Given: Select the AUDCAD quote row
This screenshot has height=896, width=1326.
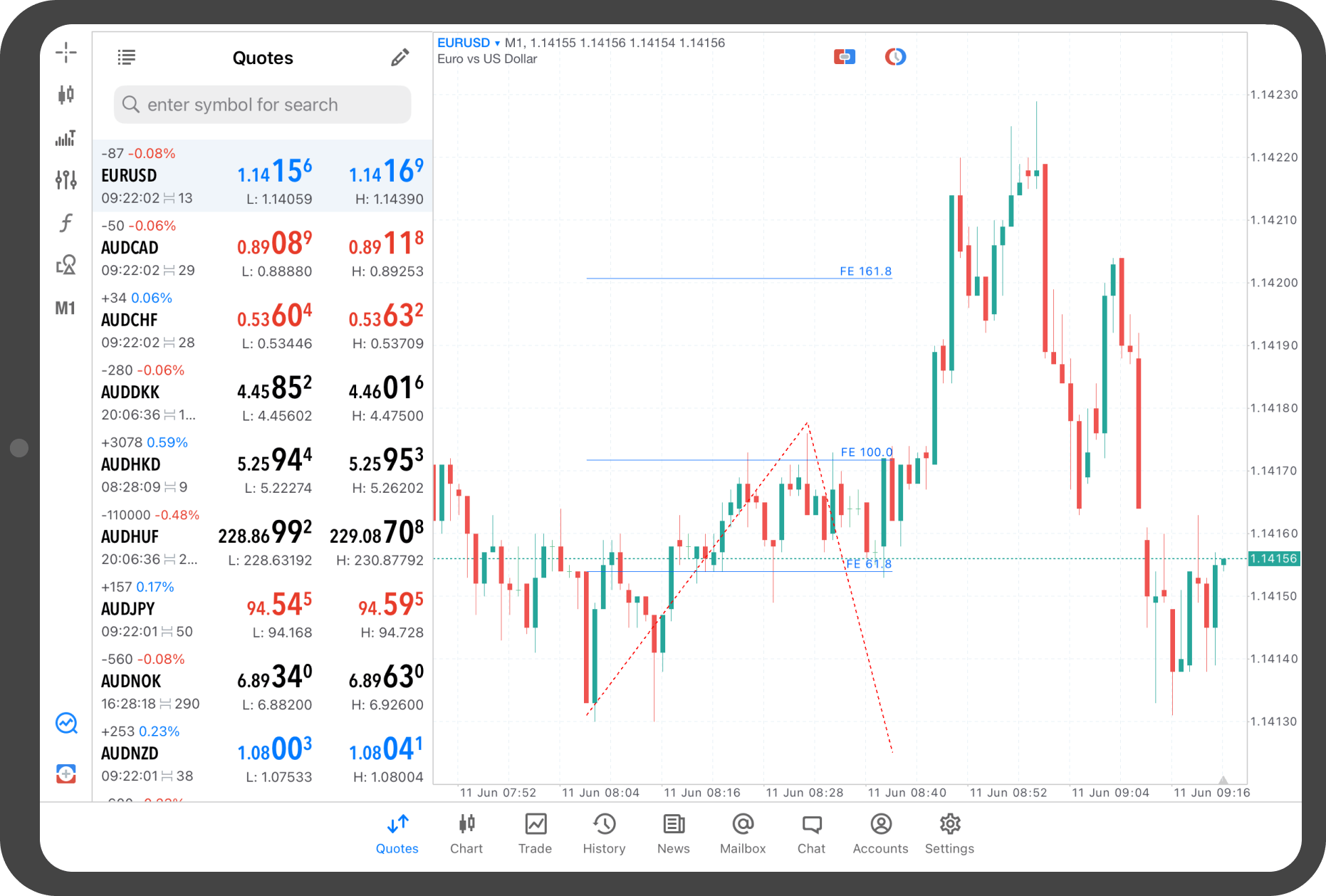Looking at the screenshot, I should (262, 248).
